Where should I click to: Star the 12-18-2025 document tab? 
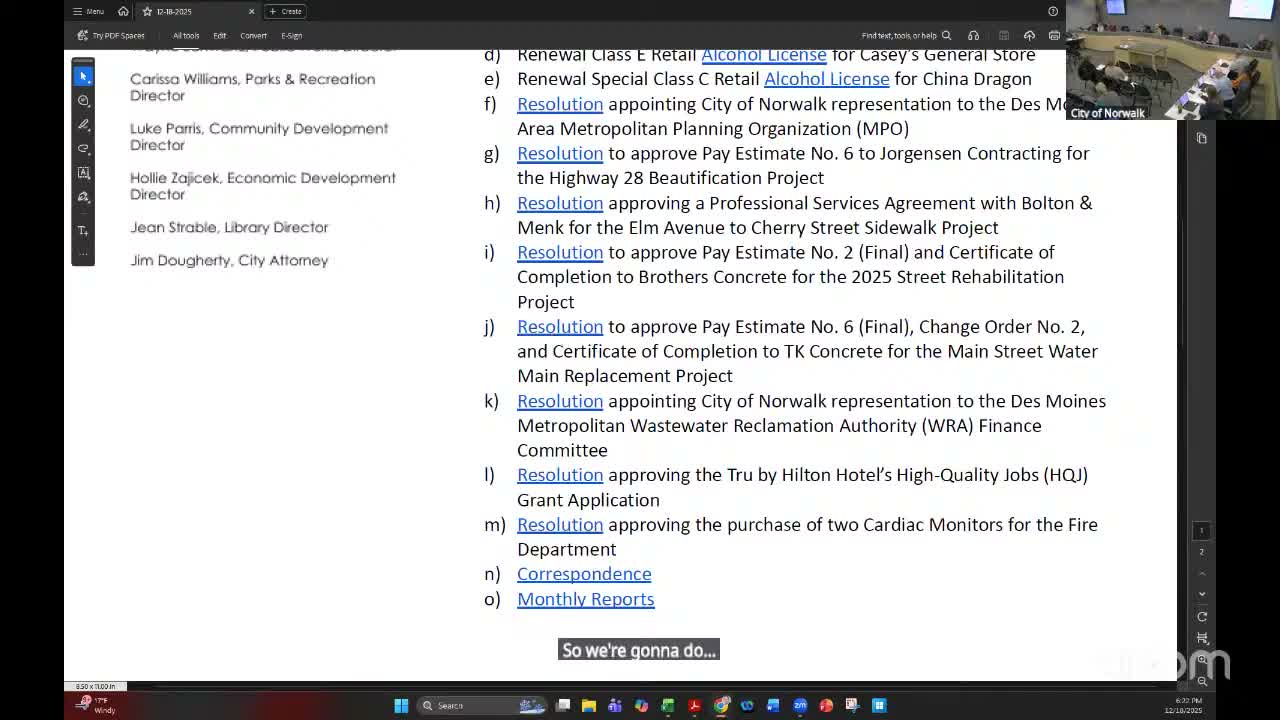click(x=147, y=12)
